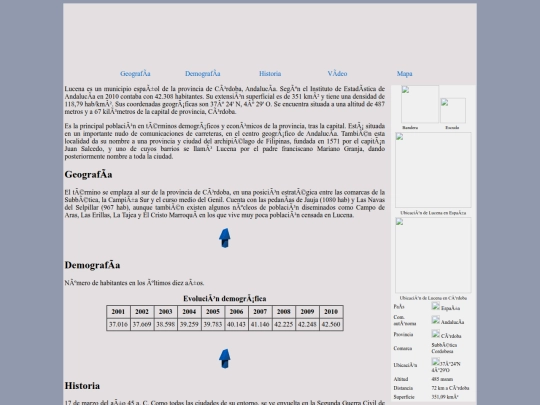Select the 2001 table header cell
The height and width of the screenshot is (405, 540).
(x=118, y=312)
